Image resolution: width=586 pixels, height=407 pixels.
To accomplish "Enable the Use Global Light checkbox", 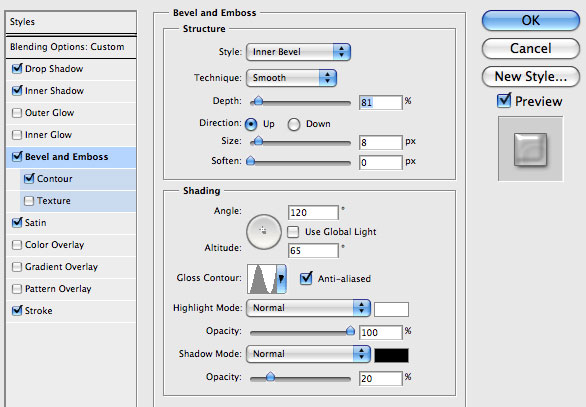I will click(293, 232).
